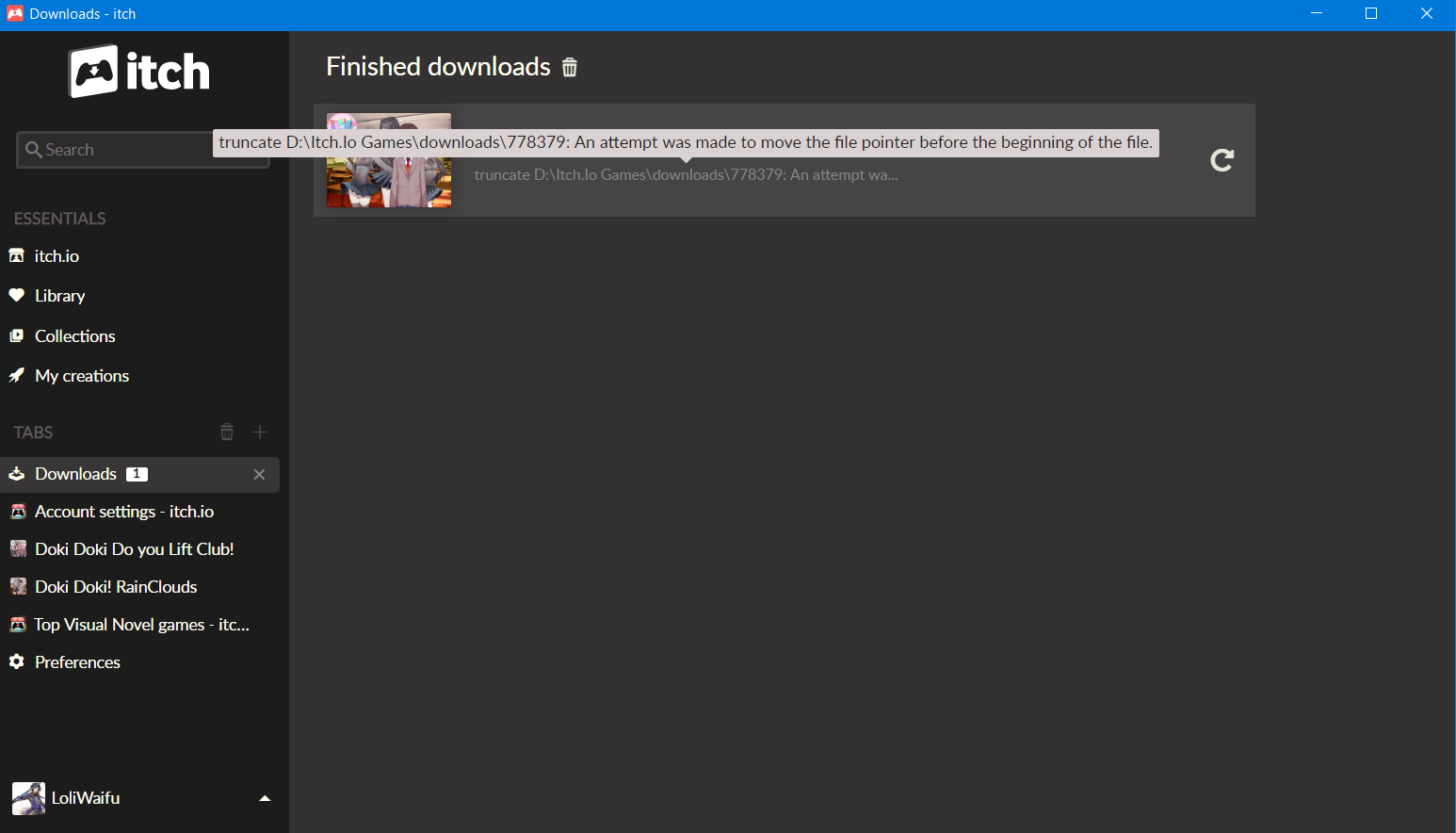This screenshot has height=833, width=1456.
Task: Click the Downloads badge showing 1
Action: (x=138, y=474)
